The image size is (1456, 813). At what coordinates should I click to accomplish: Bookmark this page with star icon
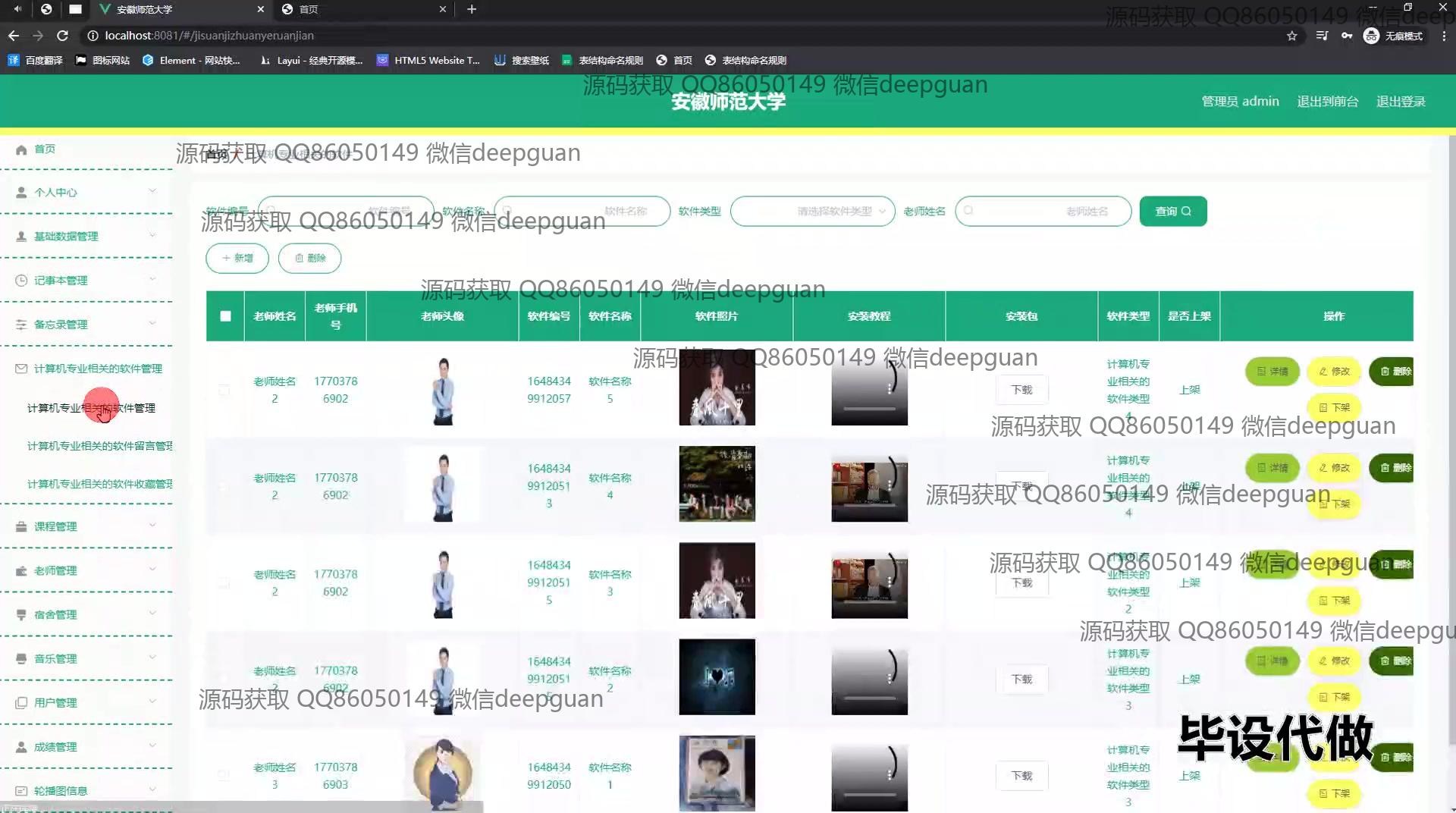pos(1291,36)
